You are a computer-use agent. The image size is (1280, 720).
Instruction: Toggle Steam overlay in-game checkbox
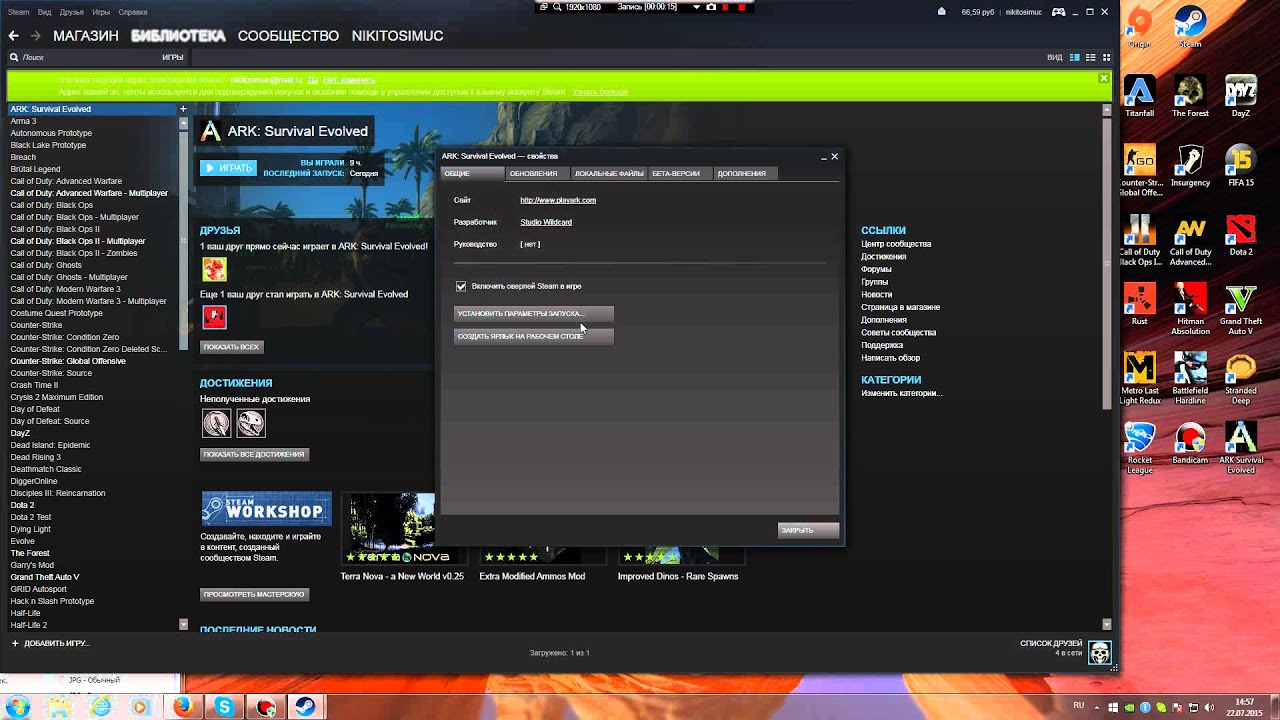tap(461, 286)
